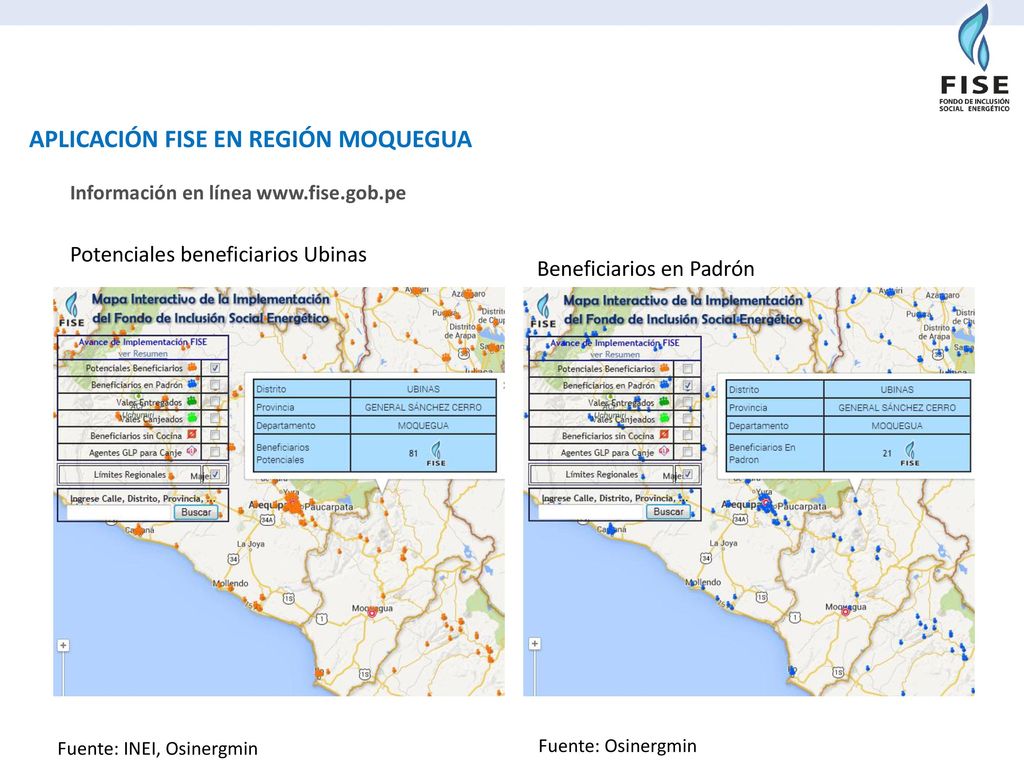Click dark green Vales Entregados icon in Ubinas map legend
The height and width of the screenshot is (768, 1024).
[x=191, y=401]
